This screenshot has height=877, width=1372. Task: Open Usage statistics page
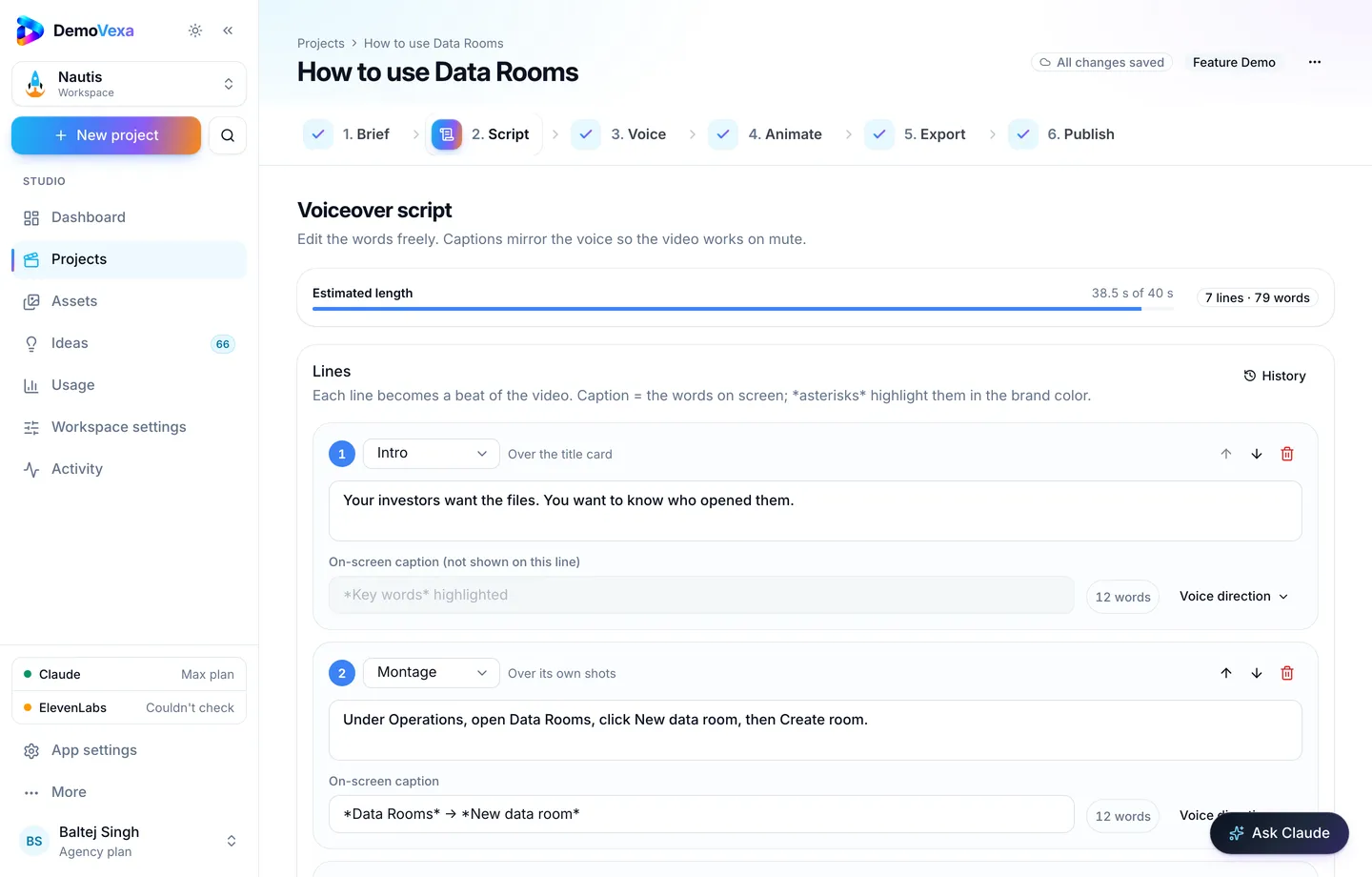pos(129,385)
